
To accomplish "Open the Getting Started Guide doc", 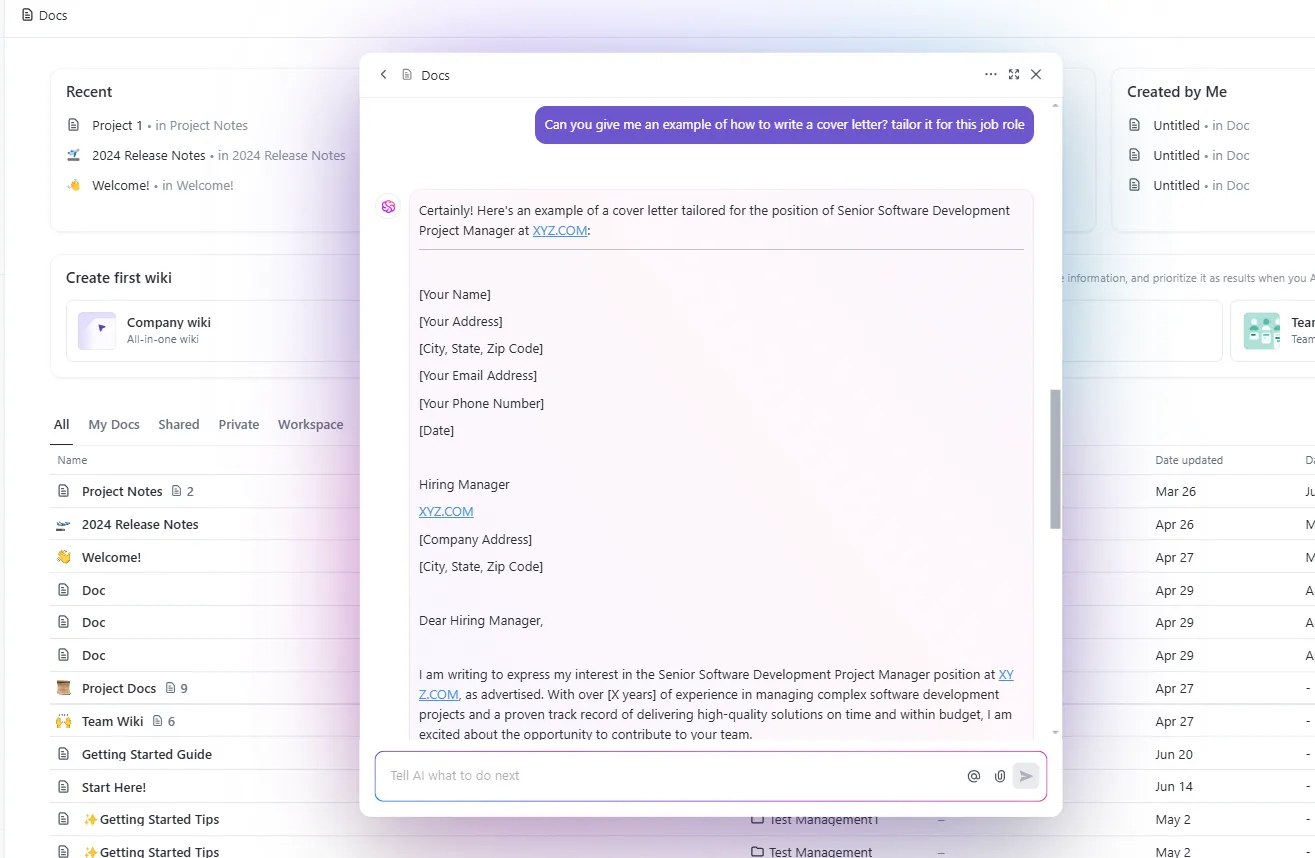I will click(147, 754).
